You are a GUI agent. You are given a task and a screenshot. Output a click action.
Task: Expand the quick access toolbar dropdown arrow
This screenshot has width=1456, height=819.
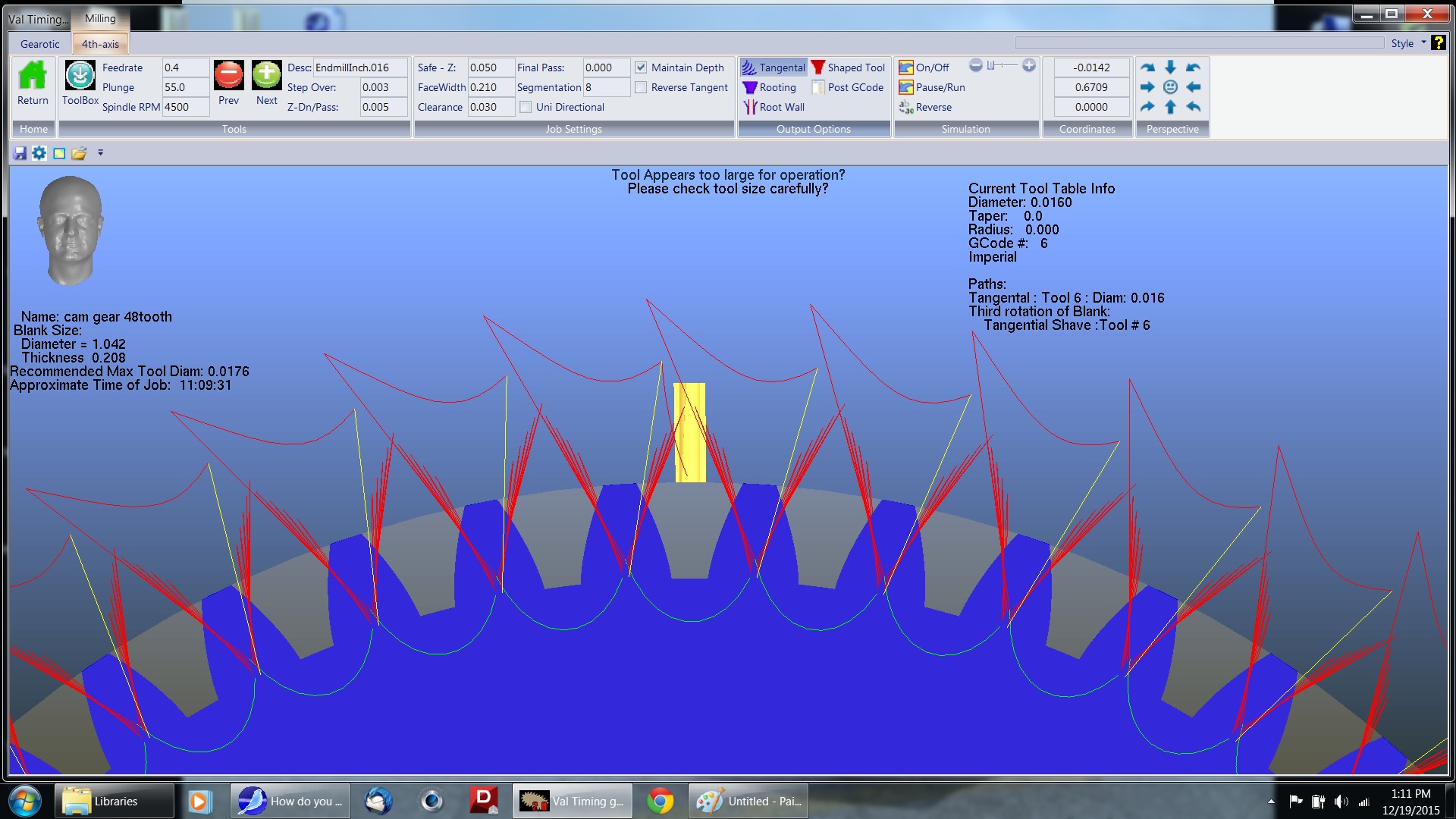coord(100,153)
